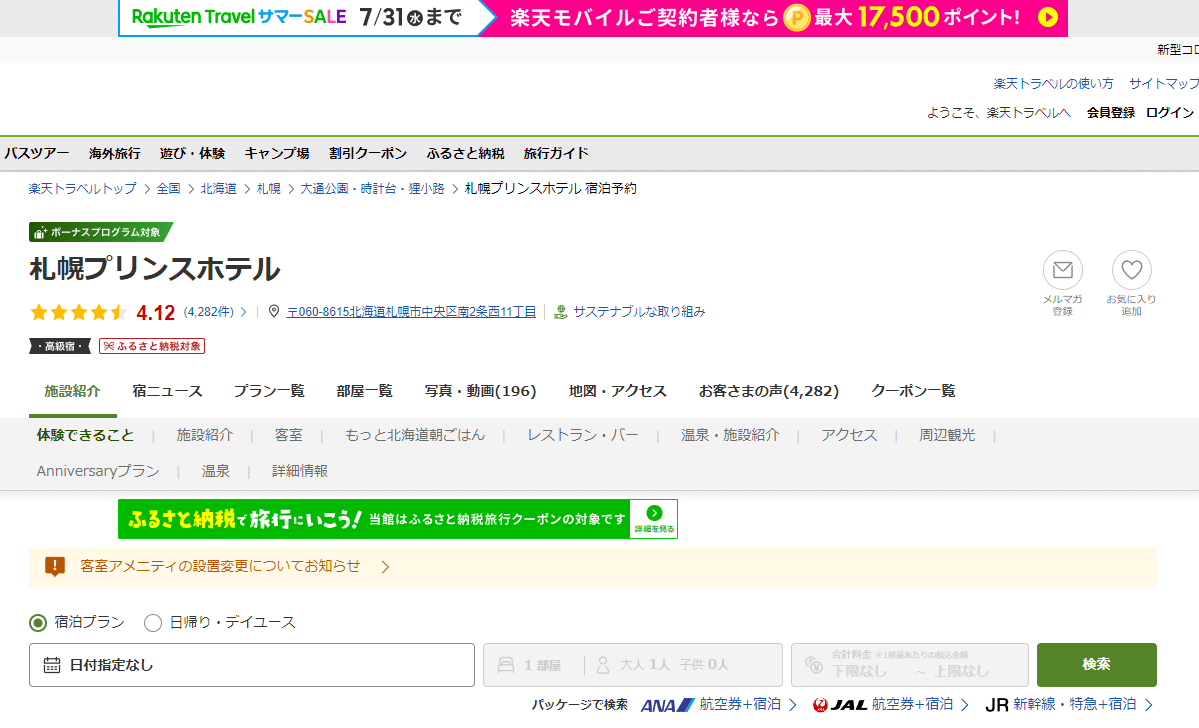
Task: Jump to レストラン・バー section
Action: pos(583,435)
